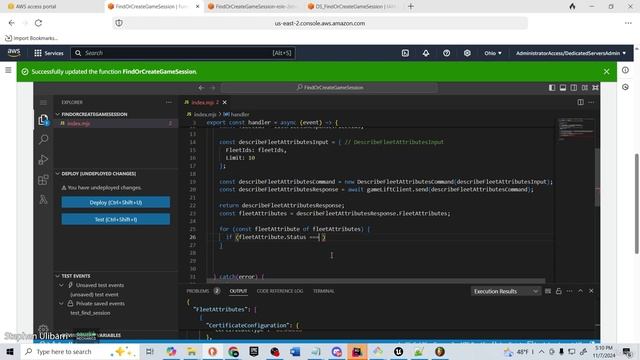Open Explorer more actions ellipsis
The height and width of the screenshot is (360, 640).
click(x=169, y=102)
